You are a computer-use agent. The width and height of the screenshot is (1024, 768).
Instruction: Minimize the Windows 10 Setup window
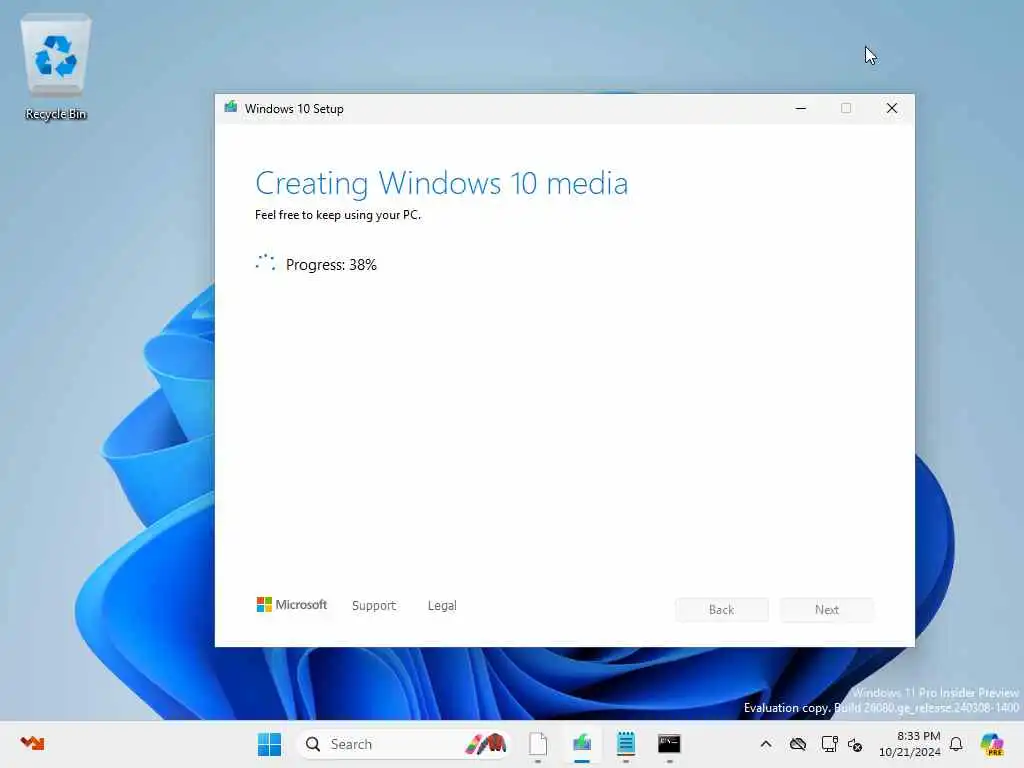tap(801, 108)
